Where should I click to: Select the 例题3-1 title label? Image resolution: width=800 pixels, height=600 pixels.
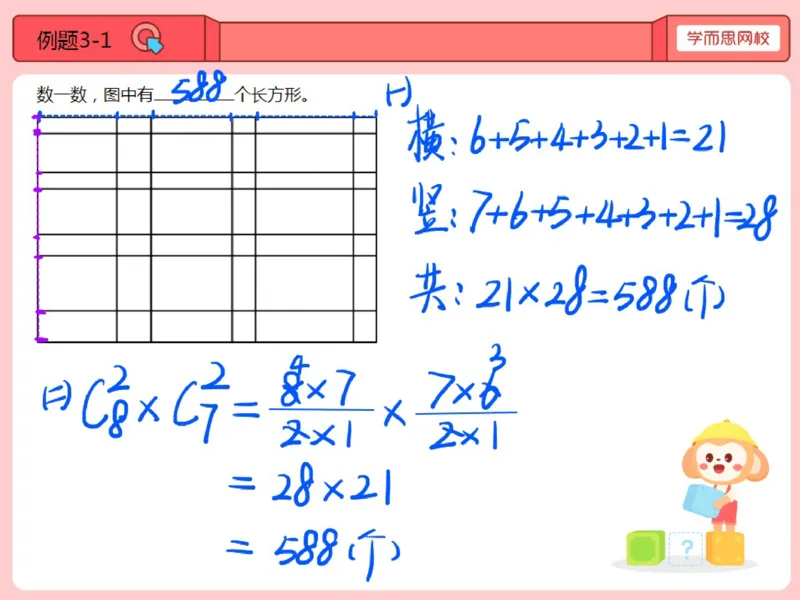coord(74,40)
